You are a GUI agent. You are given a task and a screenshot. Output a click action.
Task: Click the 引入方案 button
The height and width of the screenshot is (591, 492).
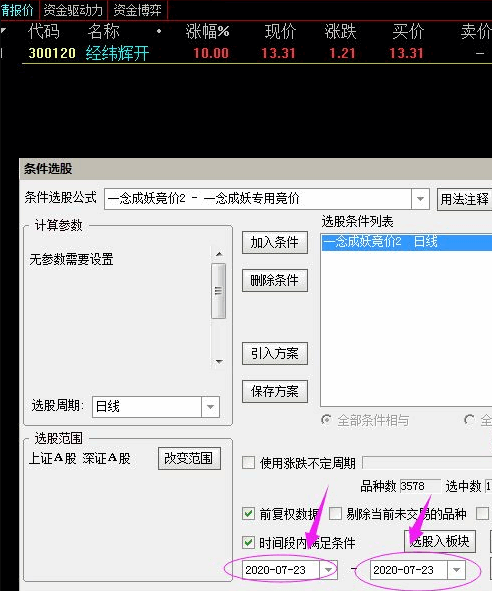pyautogui.click(x=275, y=354)
